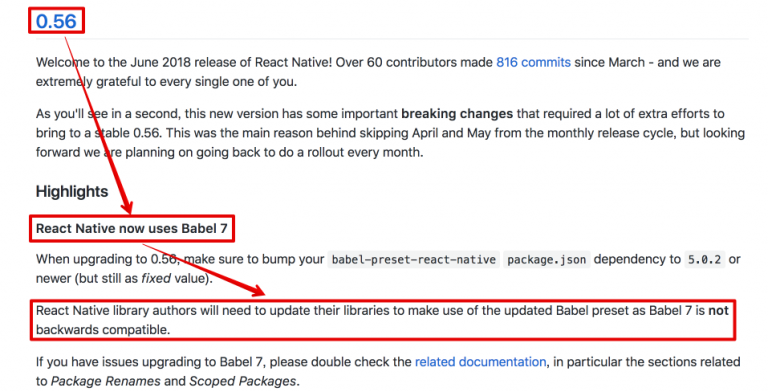Open the 0.56 version heading link
The height and width of the screenshot is (392, 768).
[x=56, y=21]
